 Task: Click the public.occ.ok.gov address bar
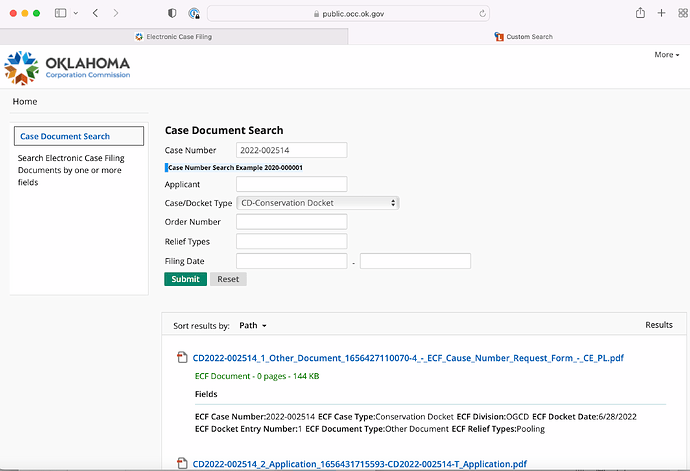(348, 14)
